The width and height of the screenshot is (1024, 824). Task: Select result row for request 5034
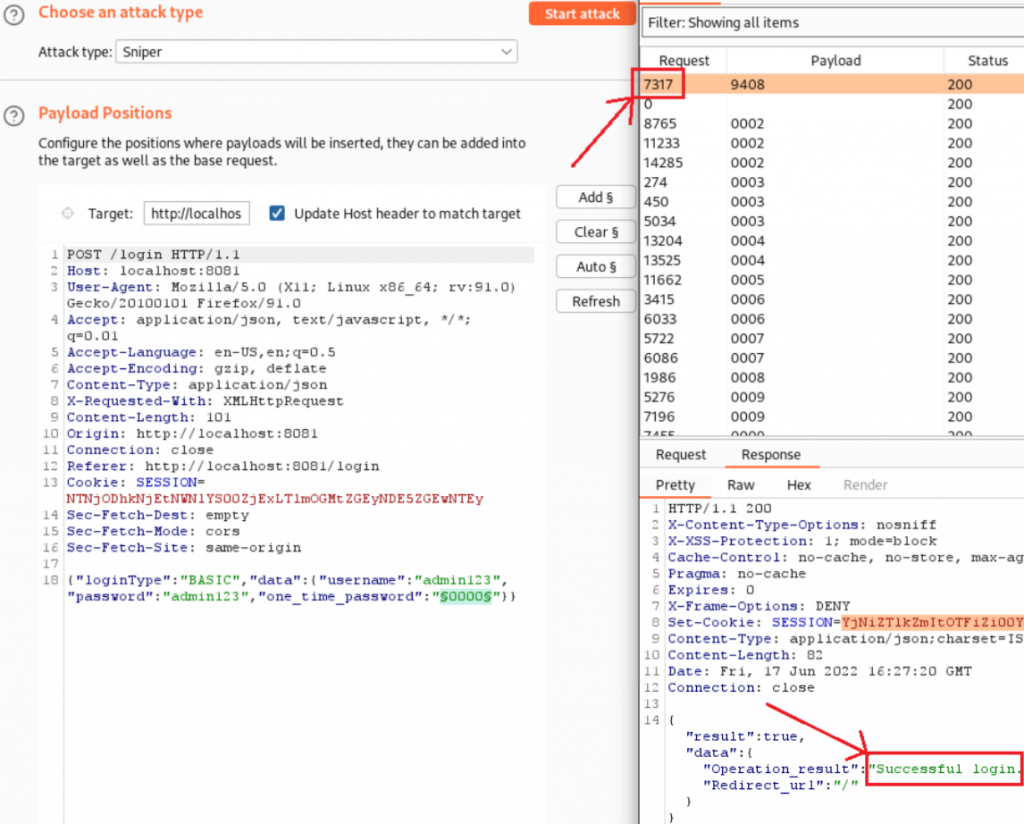pos(833,221)
